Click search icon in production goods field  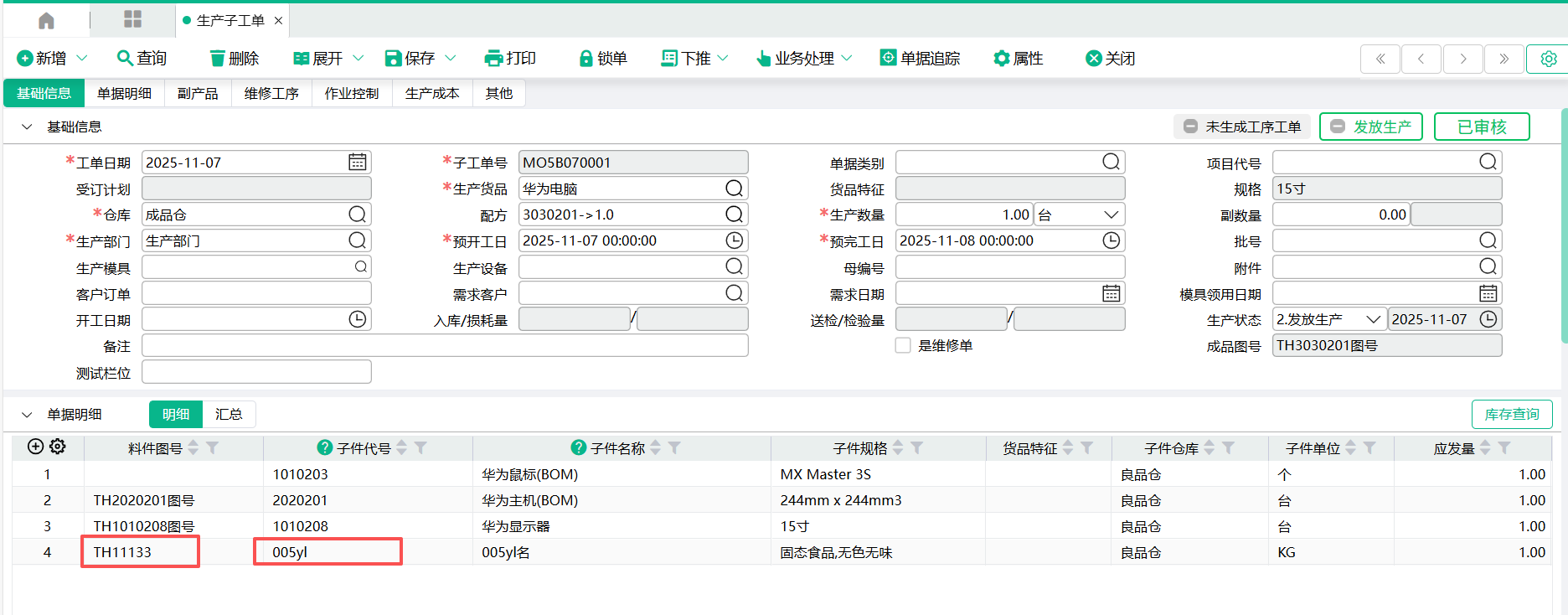pyautogui.click(x=734, y=189)
